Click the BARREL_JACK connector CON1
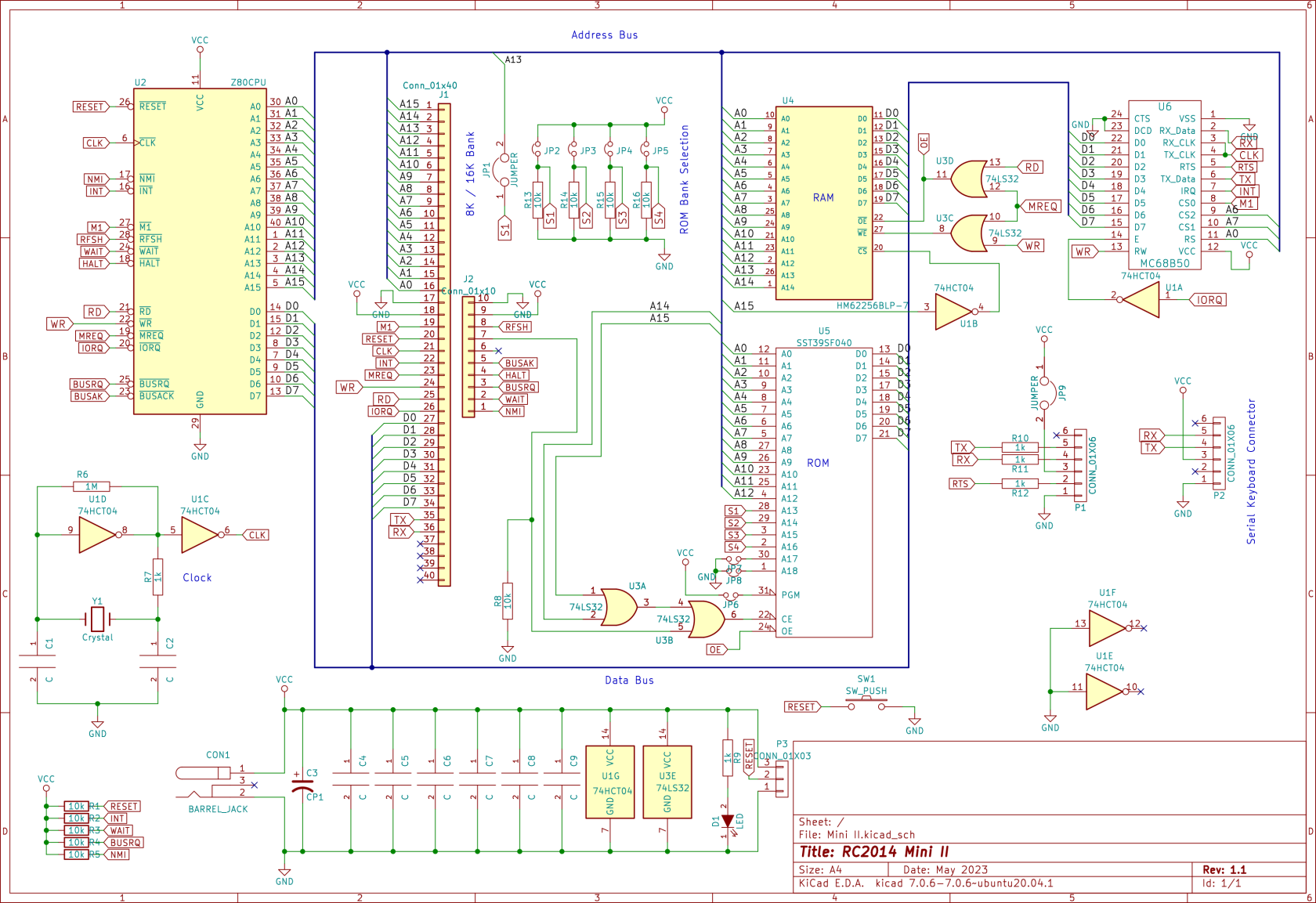 [204, 774]
